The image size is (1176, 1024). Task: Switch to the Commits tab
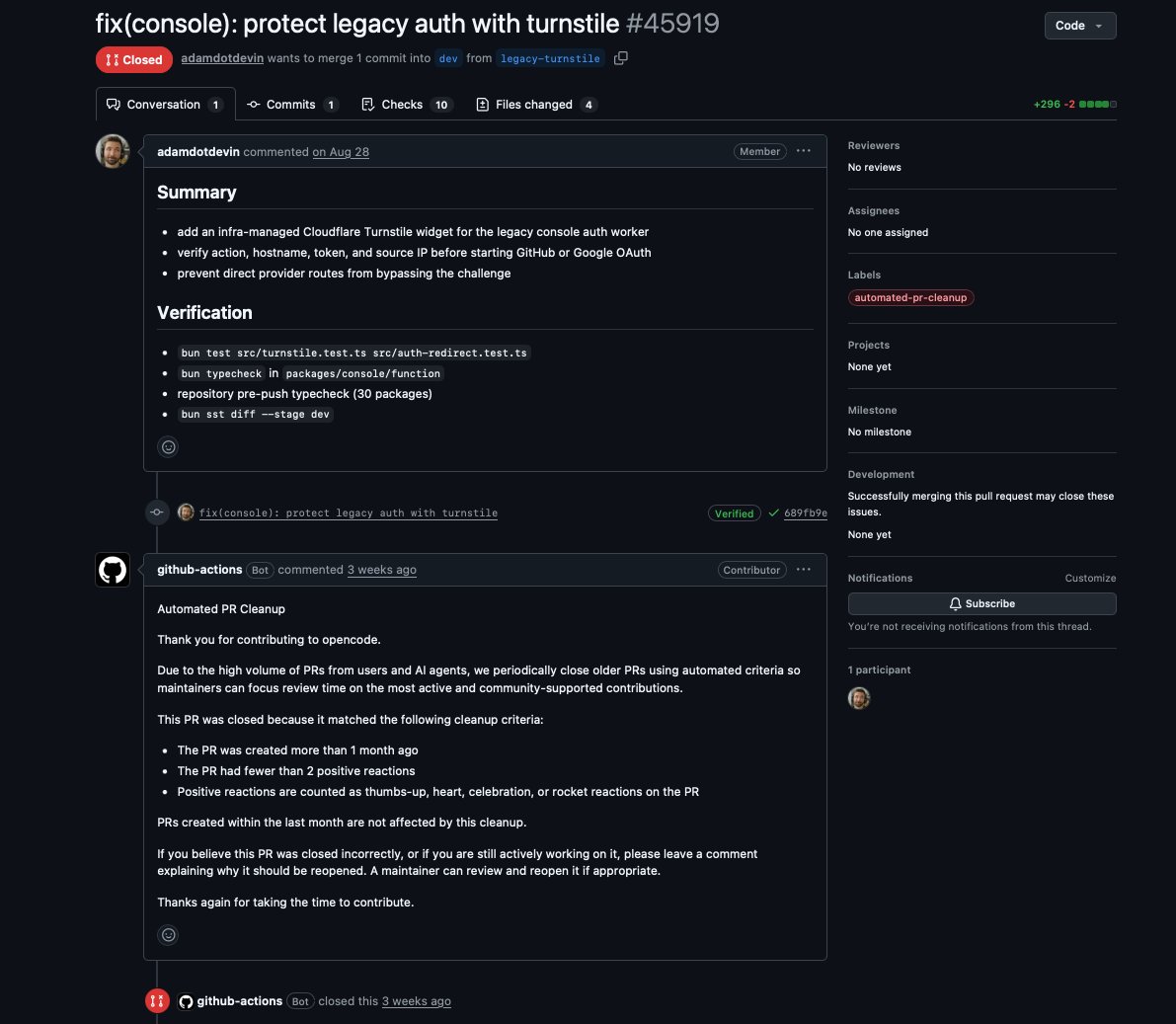[x=292, y=105]
